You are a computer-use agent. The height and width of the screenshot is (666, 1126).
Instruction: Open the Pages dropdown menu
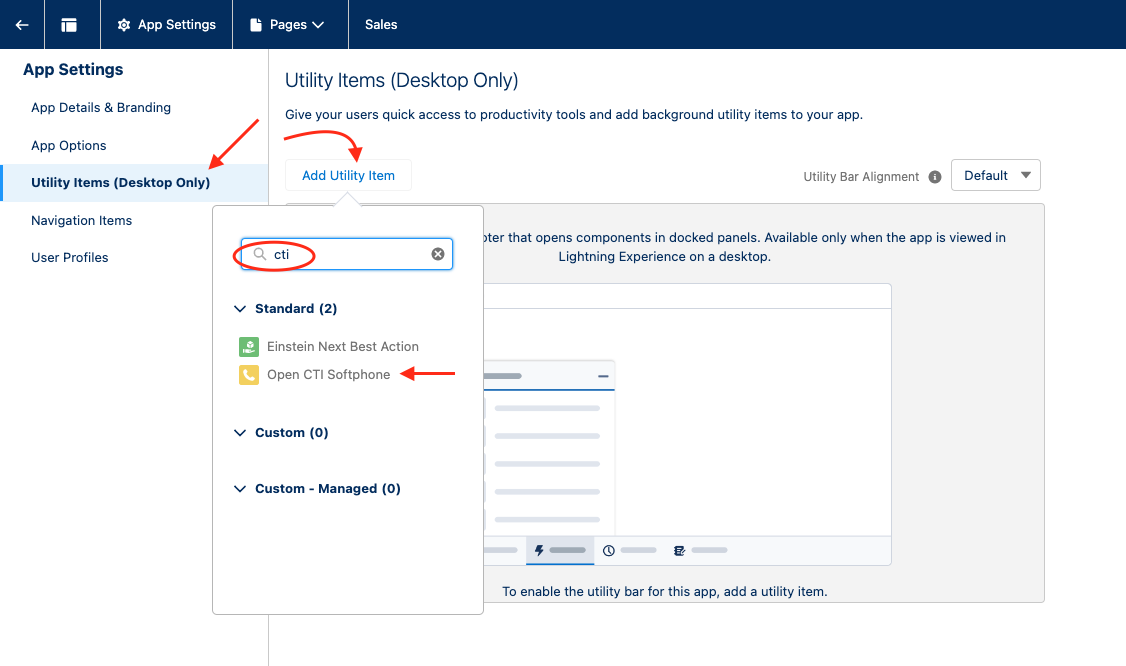296,24
